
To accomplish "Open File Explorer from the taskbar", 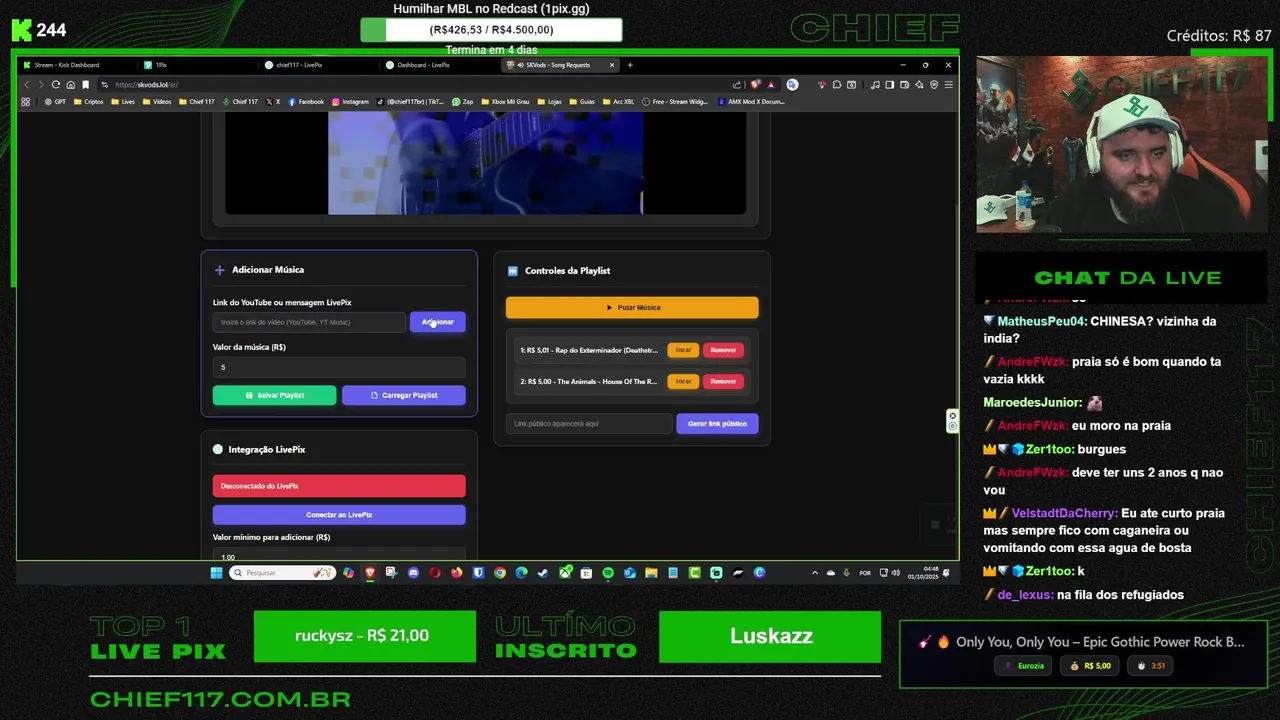I will pyautogui.click(x=651, y=573).
